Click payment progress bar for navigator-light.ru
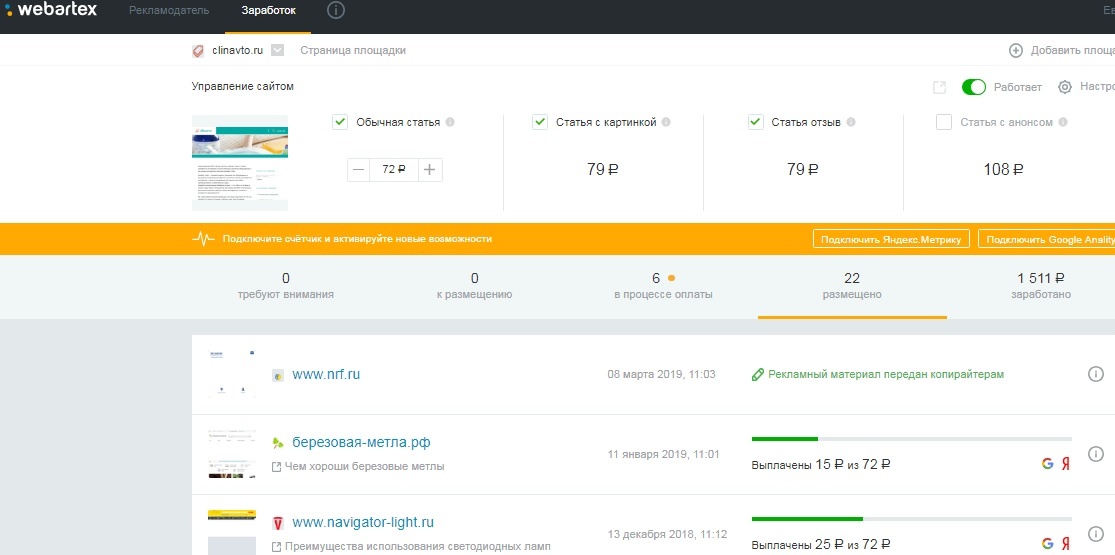This screenshot has height=555, width=1115. [x=912, y=519]
